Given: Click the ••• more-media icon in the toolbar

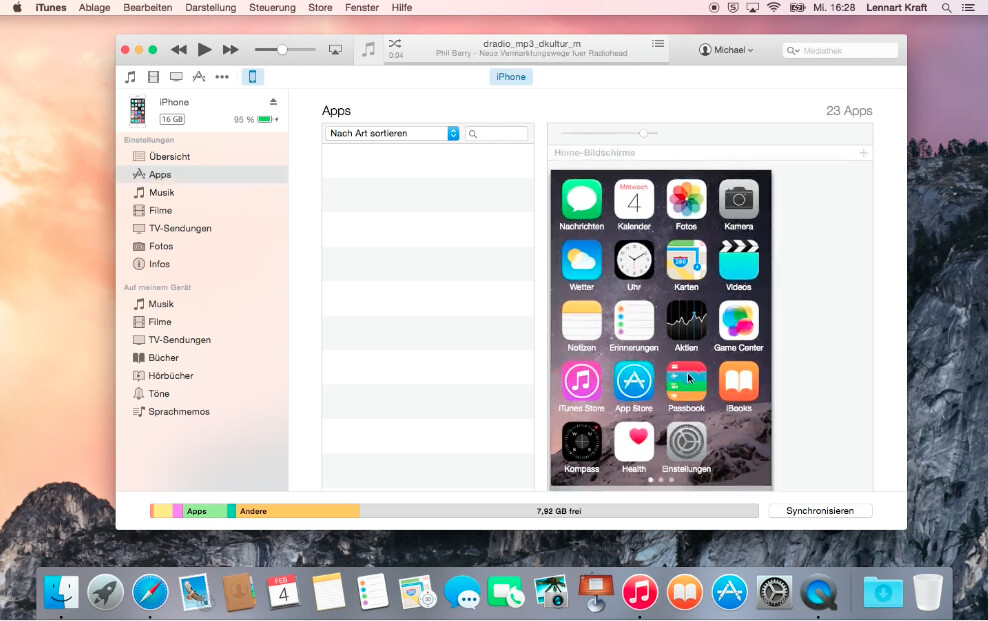Looking at the screenshot, I should [223, 77].
